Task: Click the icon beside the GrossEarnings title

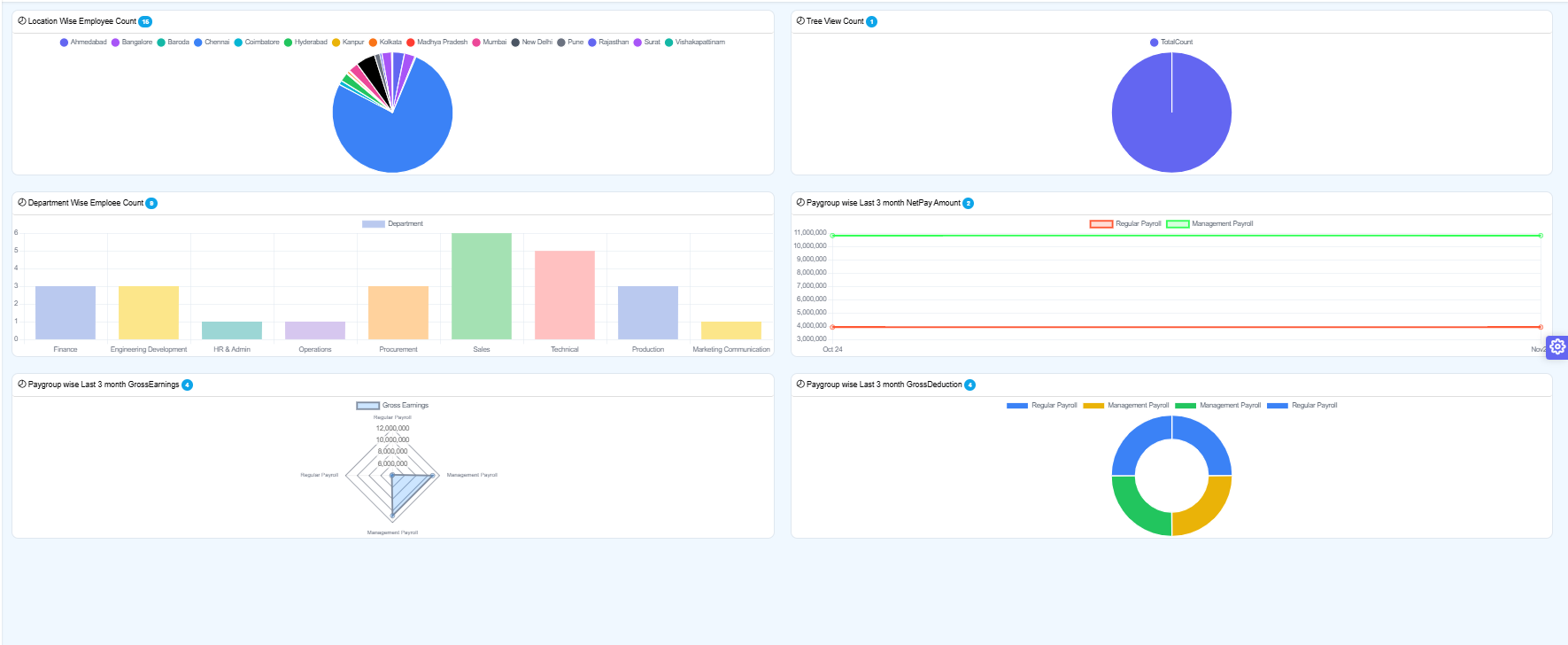Action: click(x=22, y=385)
